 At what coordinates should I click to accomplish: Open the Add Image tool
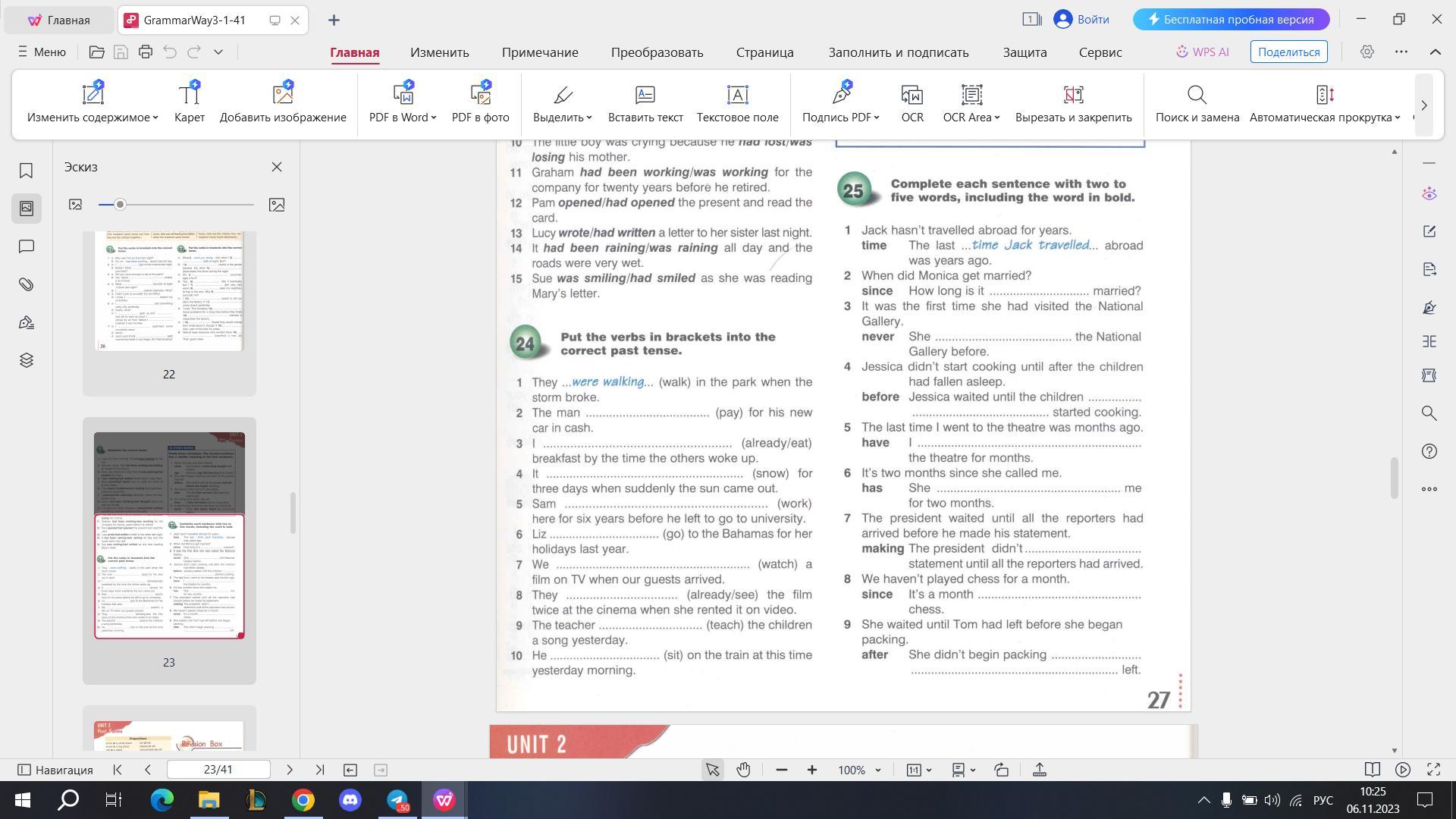[x=282, y=96]
